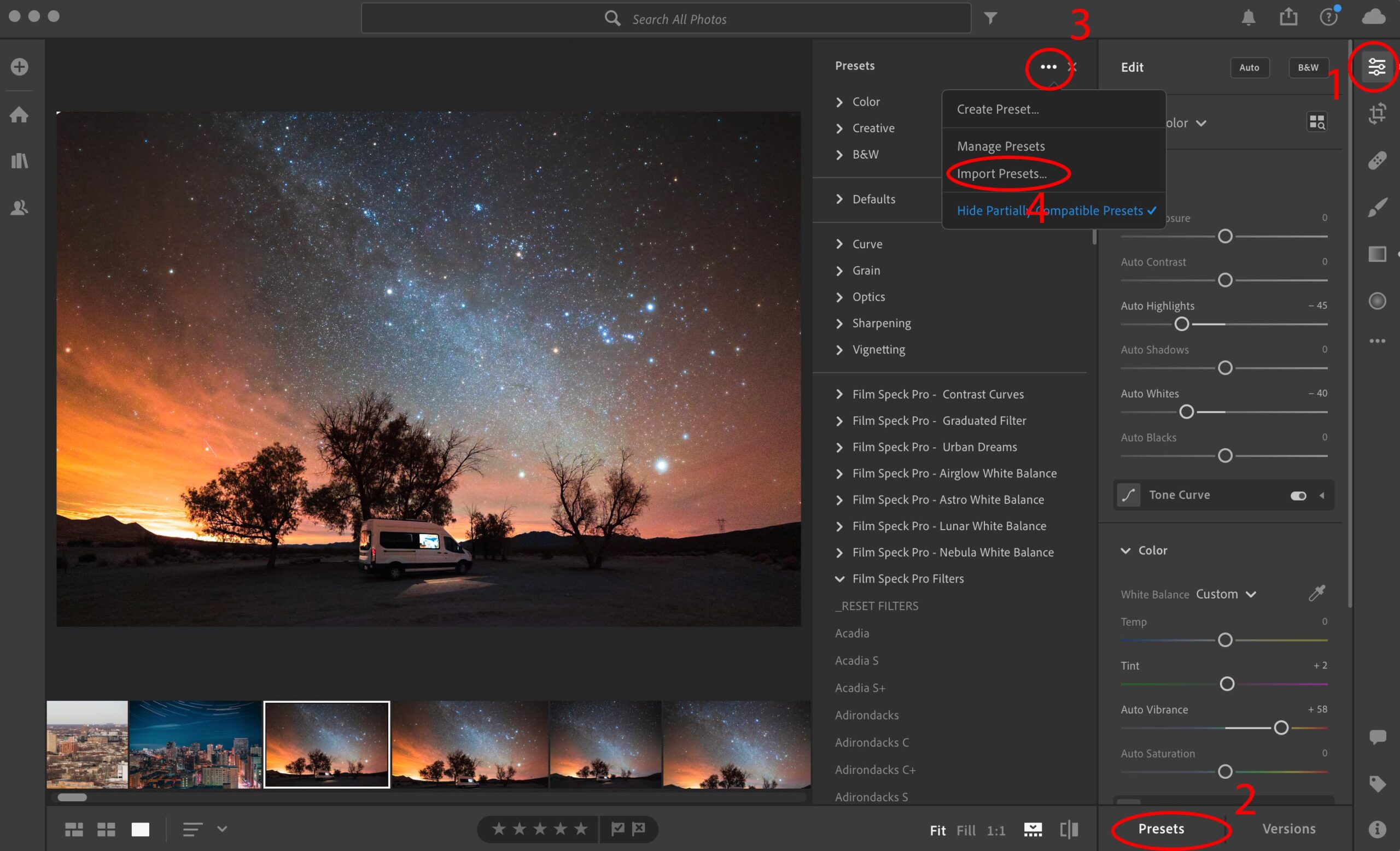Viewport: 1400px width, 851px height.
Task: Expand the Film Speck Pro Filters group
Action: tap(840, 578)
